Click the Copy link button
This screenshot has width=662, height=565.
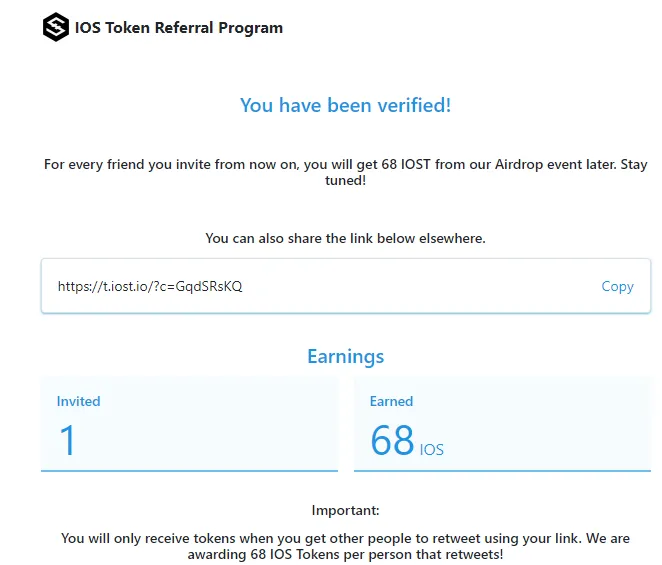click(617, 286)
